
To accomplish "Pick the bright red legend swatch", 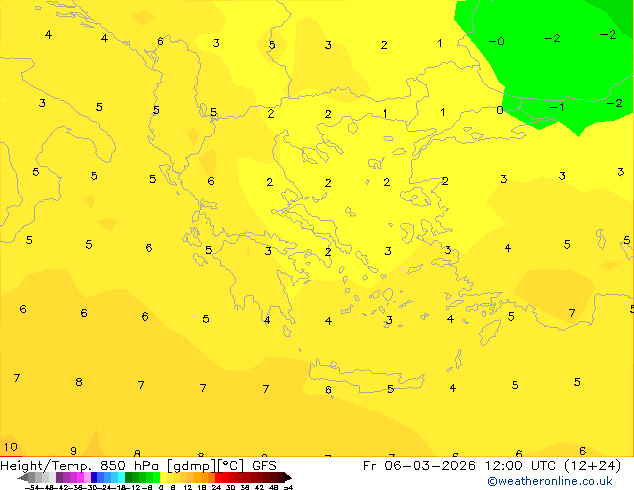I will coord(218,478).
